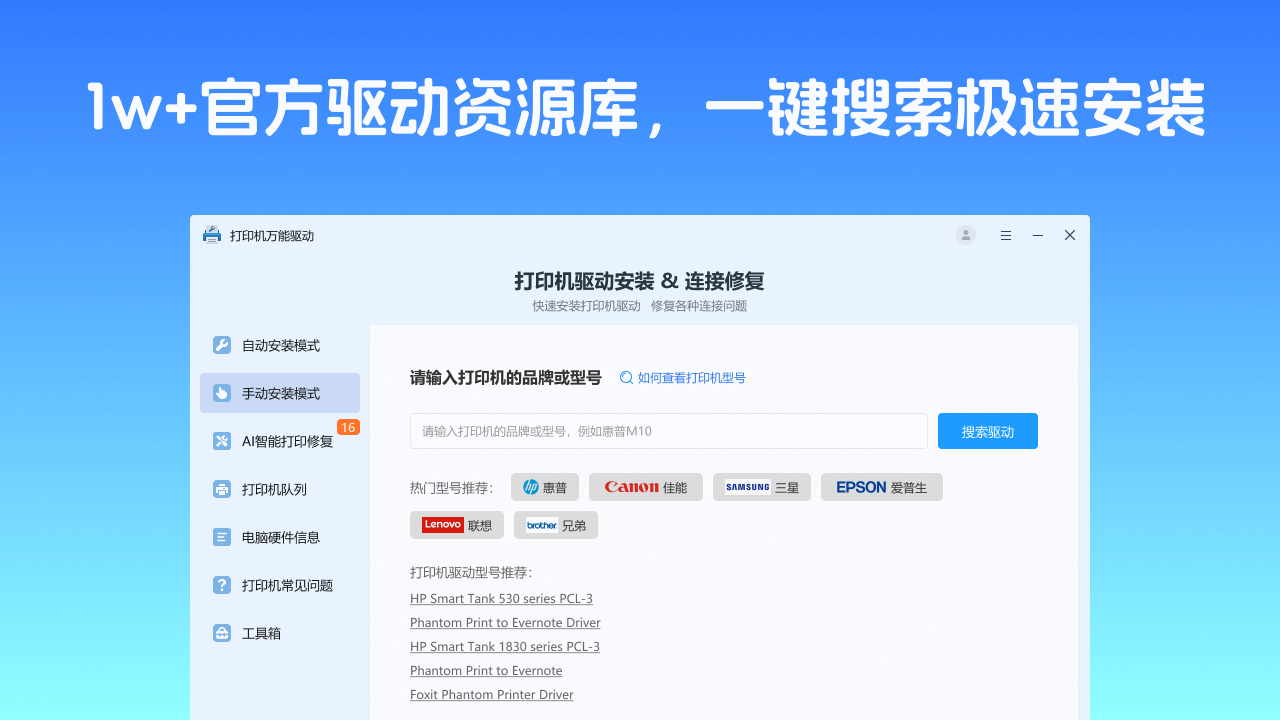Screen dimensions: 1280x720
Task: Select the 自动安装模式 wrench icon
Action: click(221, 345)
